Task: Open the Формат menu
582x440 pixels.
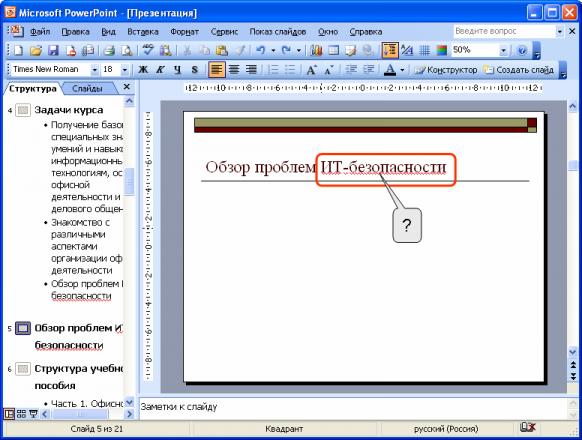Action: pyautogui.click(x=184, y=32)
